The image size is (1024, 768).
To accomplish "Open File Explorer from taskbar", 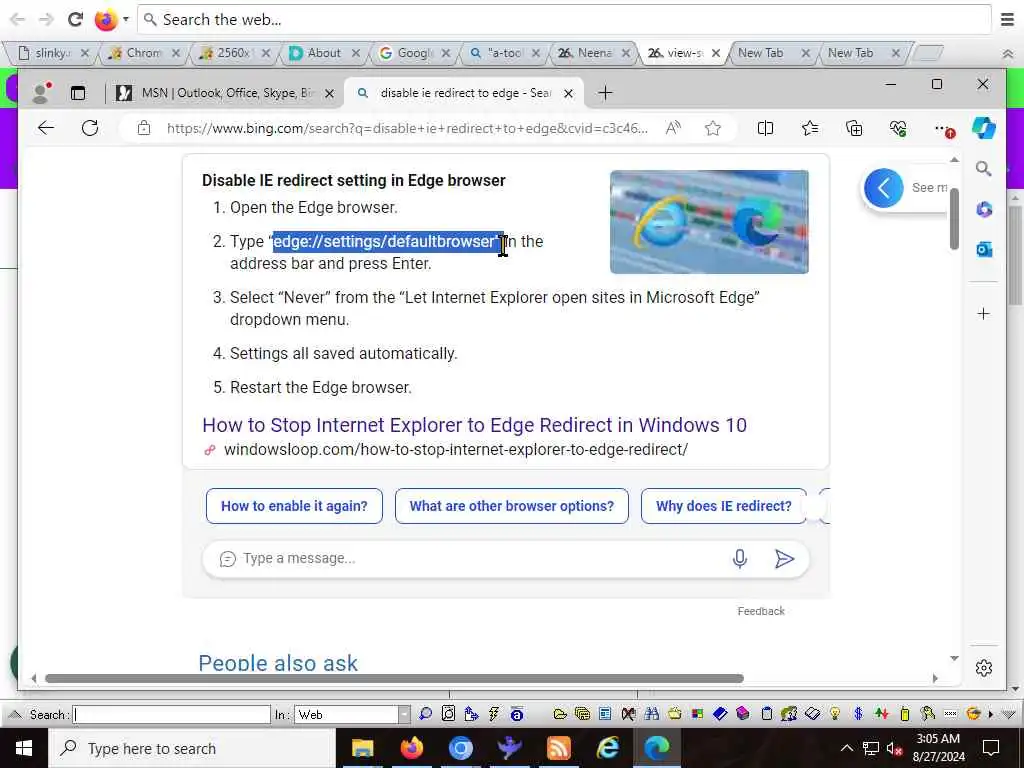I will click(362, 748).
